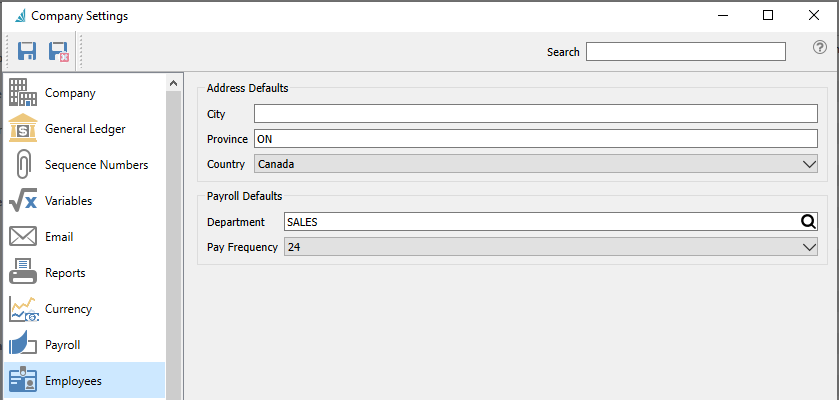Click the Province text field
Screen dimensions: 839x400
(535, 139)
